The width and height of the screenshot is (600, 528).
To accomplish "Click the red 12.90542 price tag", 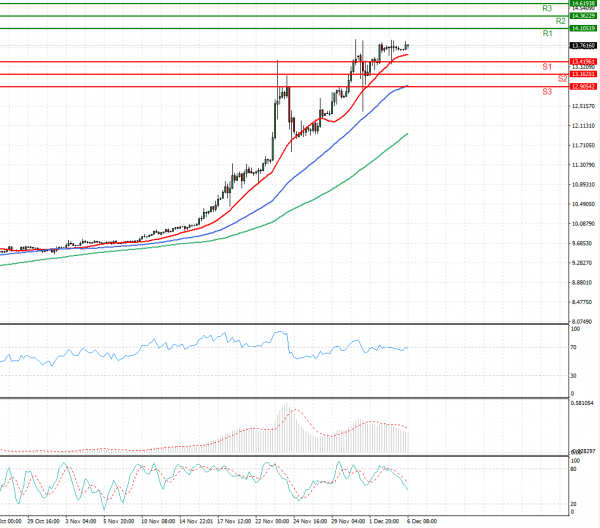I will point(583,87).
